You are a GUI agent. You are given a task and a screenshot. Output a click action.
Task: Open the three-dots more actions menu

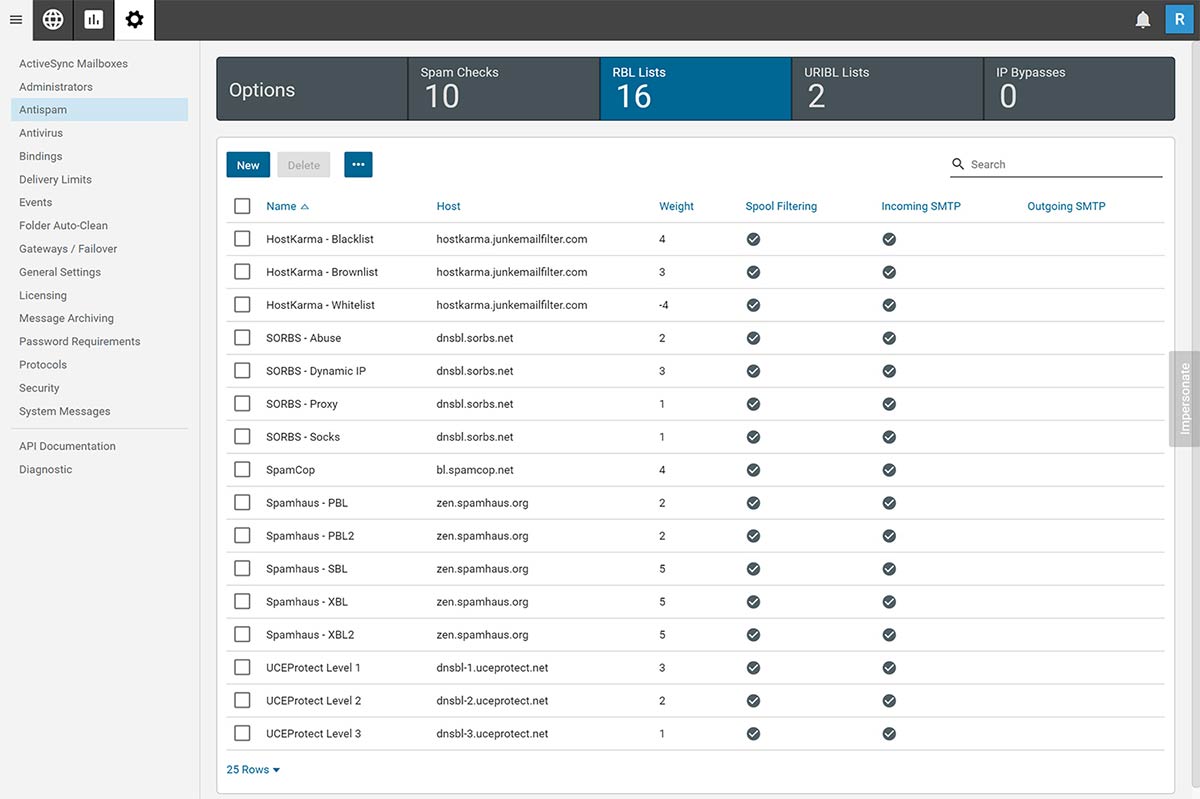pos(358,165)
